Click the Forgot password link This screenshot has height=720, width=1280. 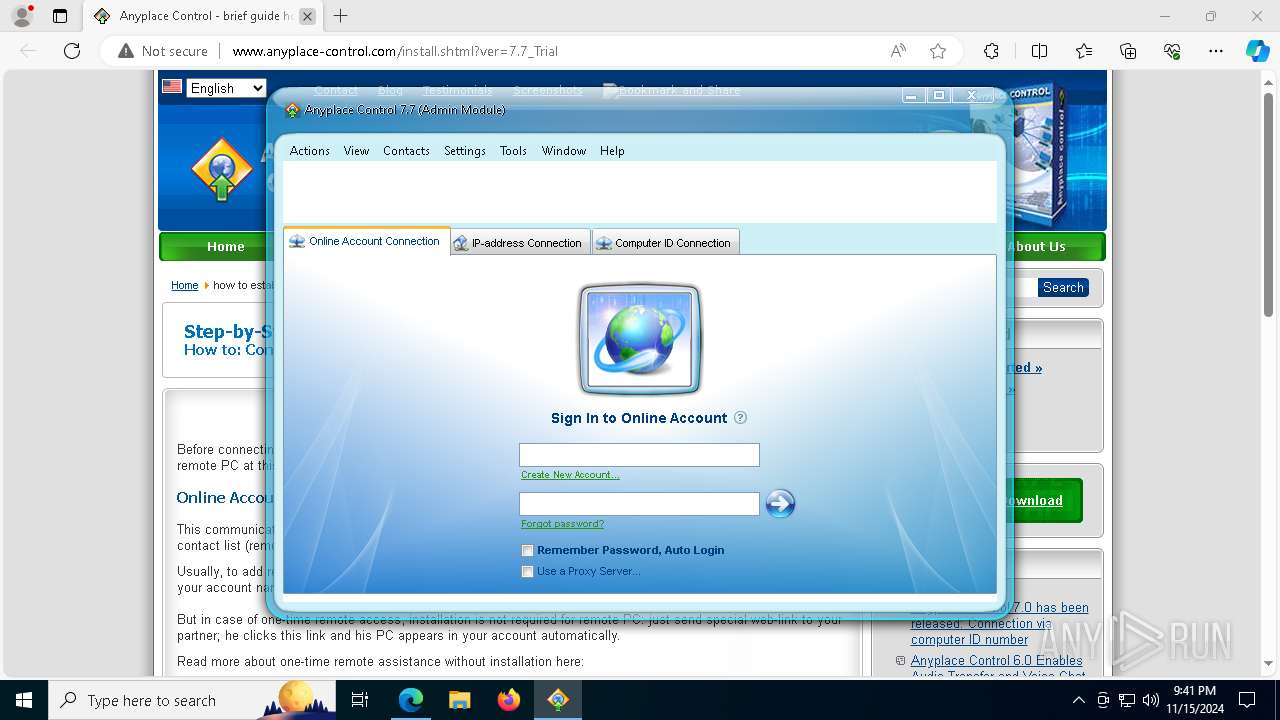[562, 524]
